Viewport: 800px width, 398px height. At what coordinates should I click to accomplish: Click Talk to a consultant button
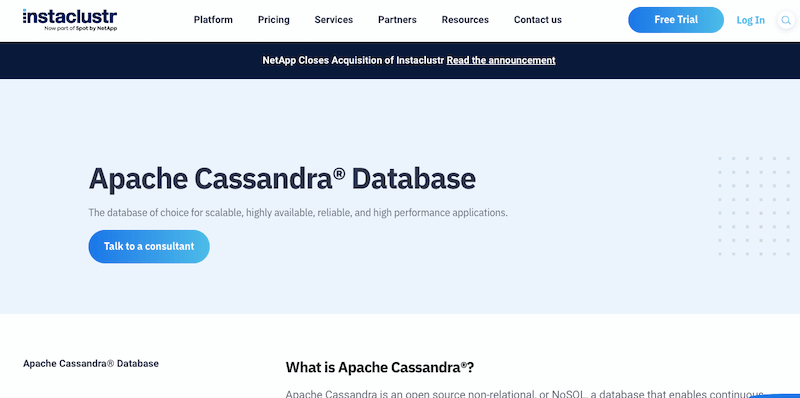point(149,246)
